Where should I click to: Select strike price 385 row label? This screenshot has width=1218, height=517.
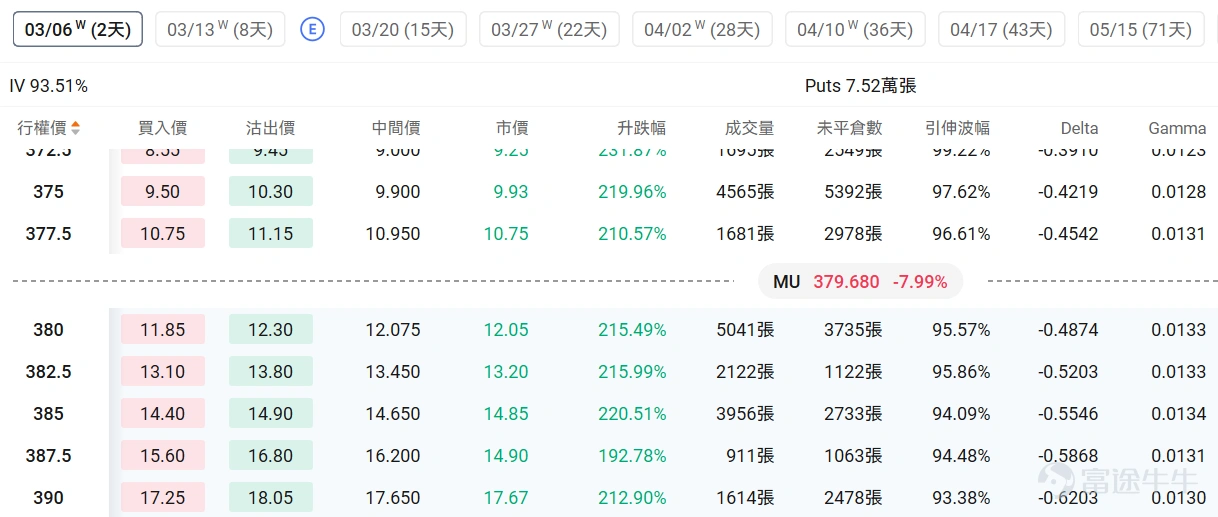(48, 414)
